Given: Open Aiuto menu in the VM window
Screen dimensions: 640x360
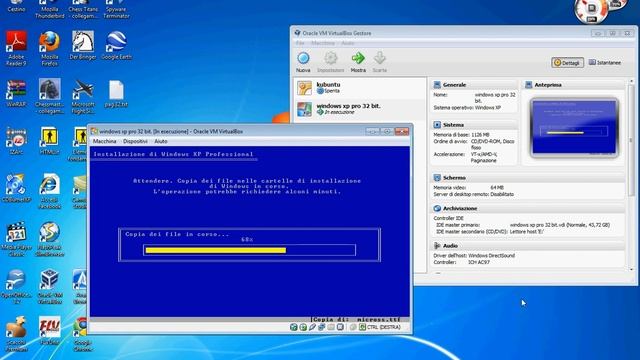Looking at the screenshot, I should [x=161, y=141].
